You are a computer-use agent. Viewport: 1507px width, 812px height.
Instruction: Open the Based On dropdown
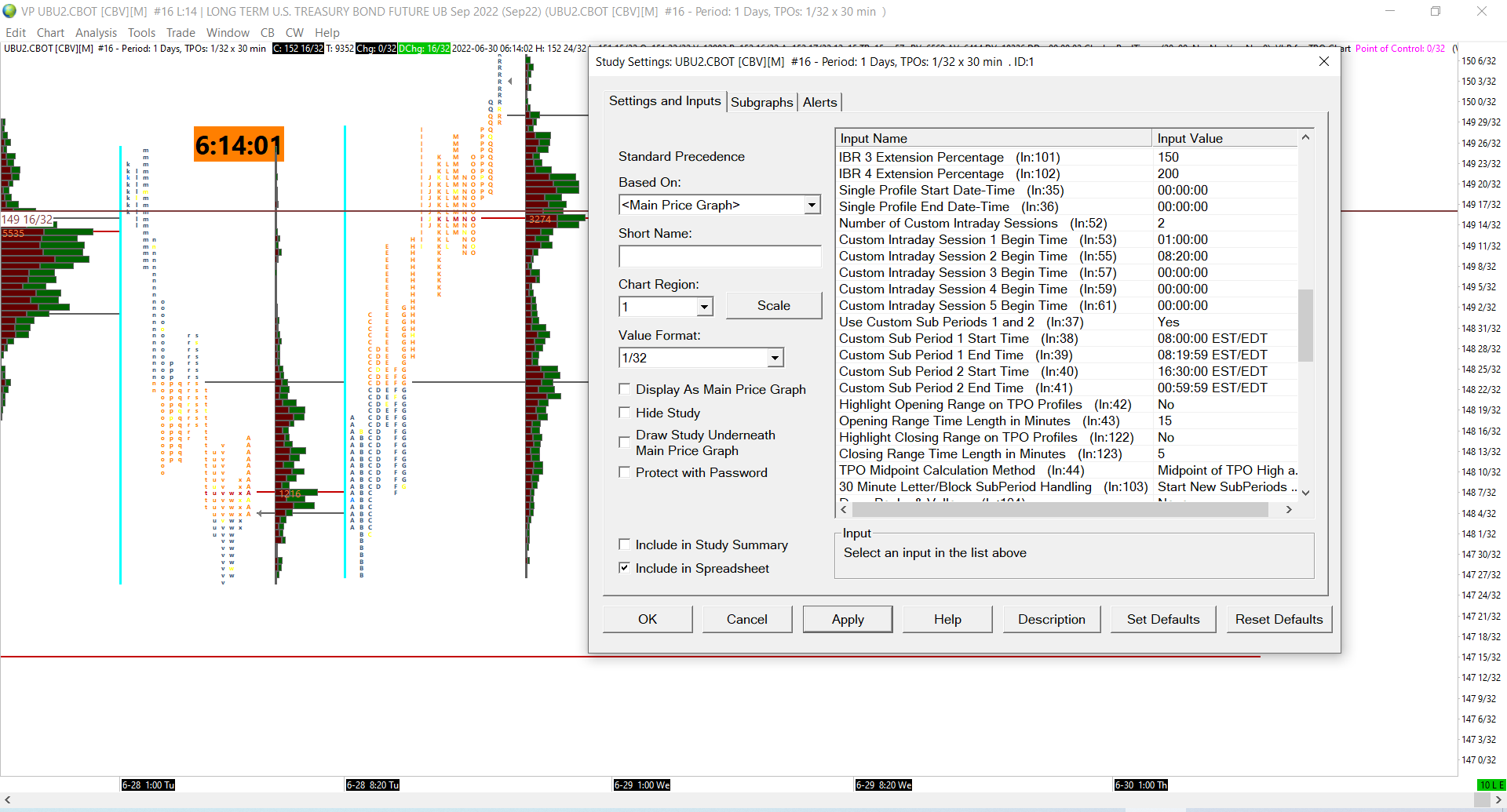812,205
